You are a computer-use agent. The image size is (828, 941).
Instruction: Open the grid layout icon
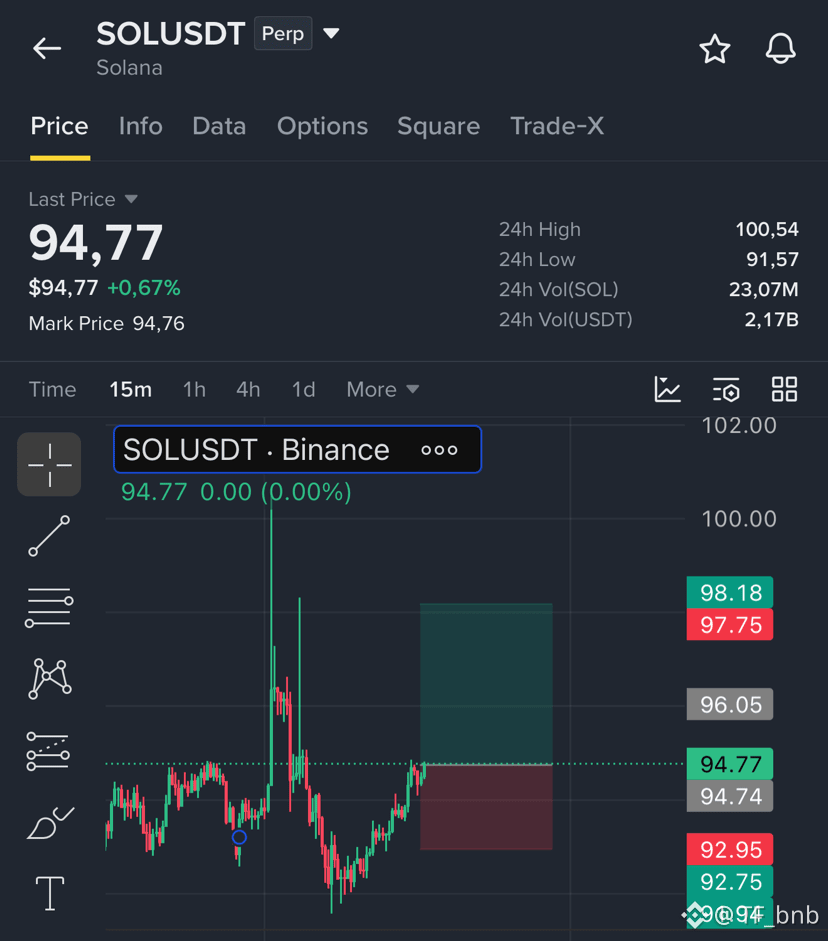click(x=784, y=389)
